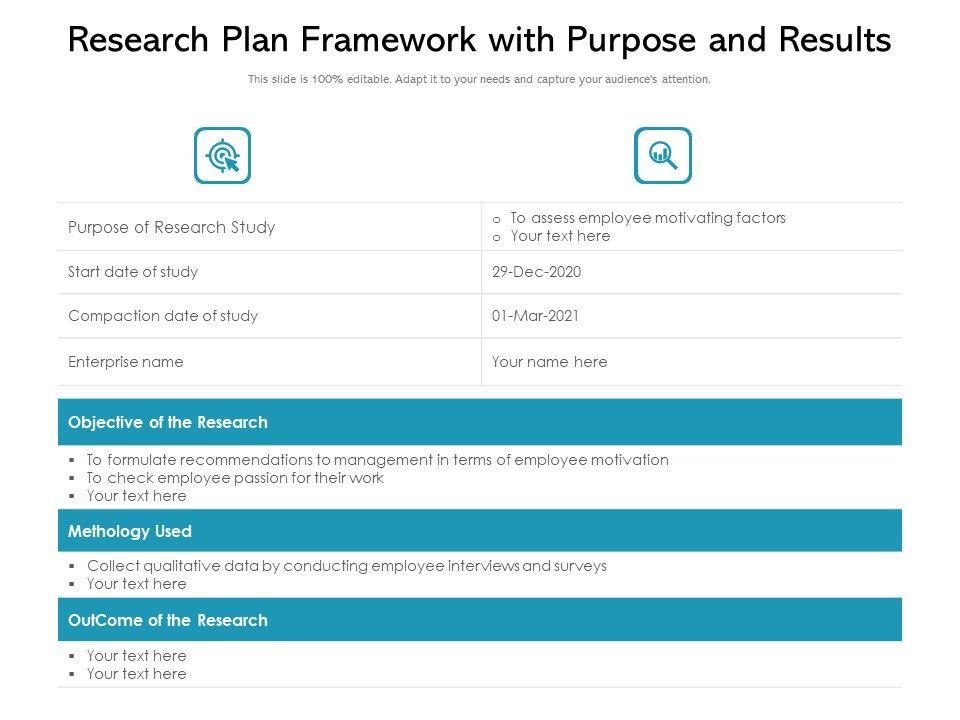The image size is (960, 720).
Task: Select the OutCome of the Research header
Action: click(168, 620)
